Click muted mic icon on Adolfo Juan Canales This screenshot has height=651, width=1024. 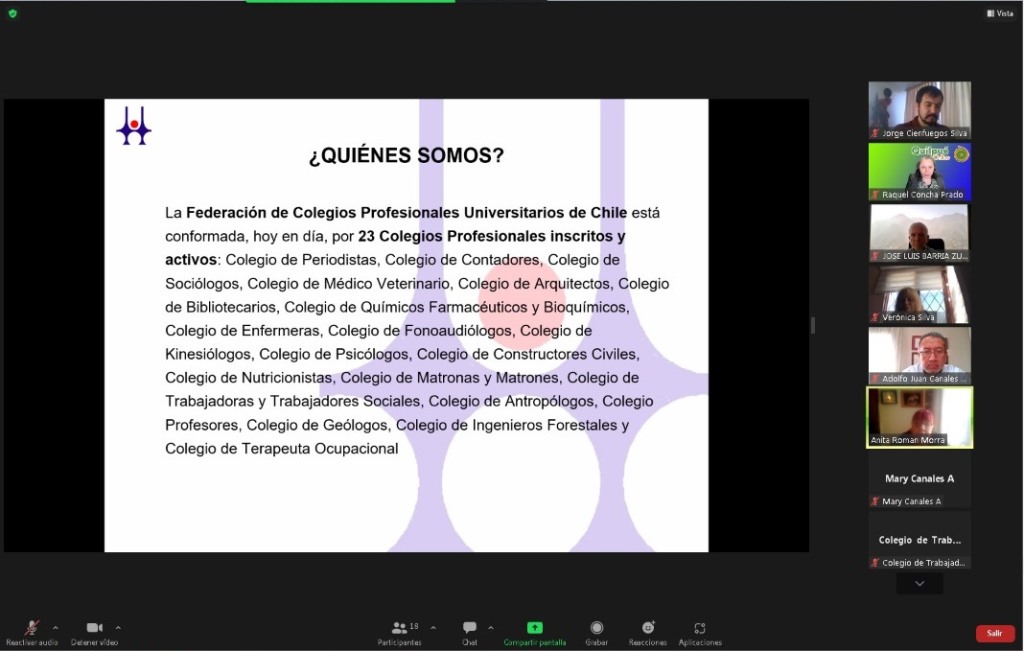pyautogui.click(x=875, y=379)
